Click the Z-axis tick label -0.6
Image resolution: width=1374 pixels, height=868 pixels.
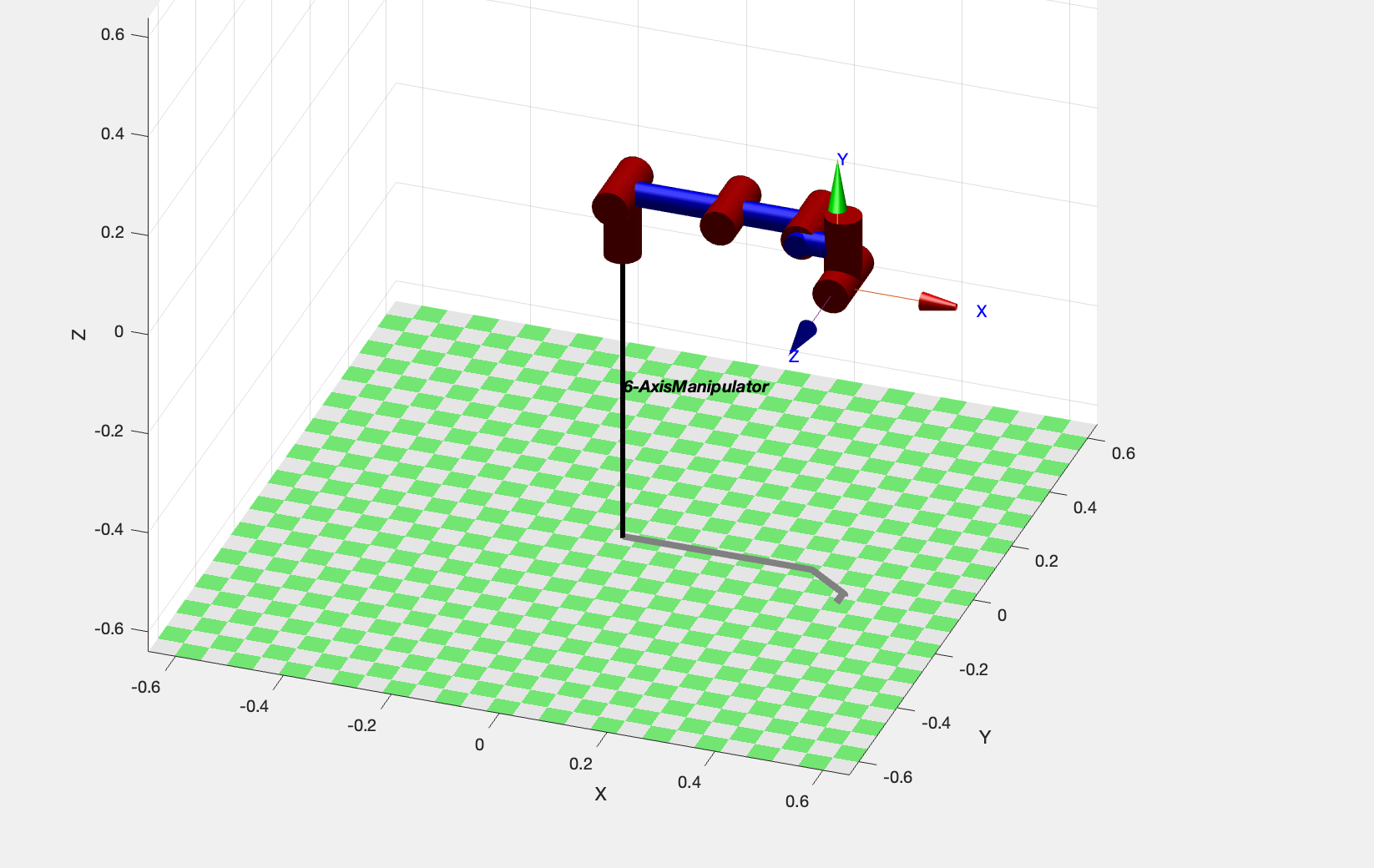click(x=109, y=629)
